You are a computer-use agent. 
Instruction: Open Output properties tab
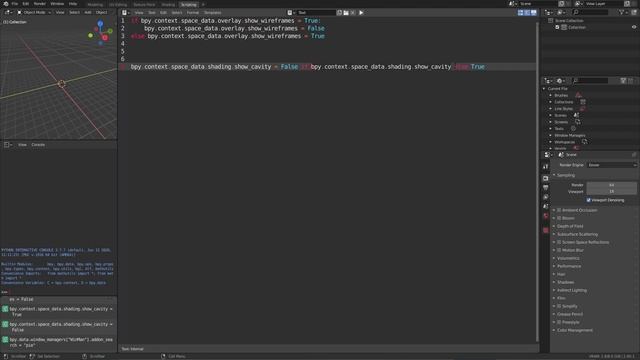coord(546,188)
